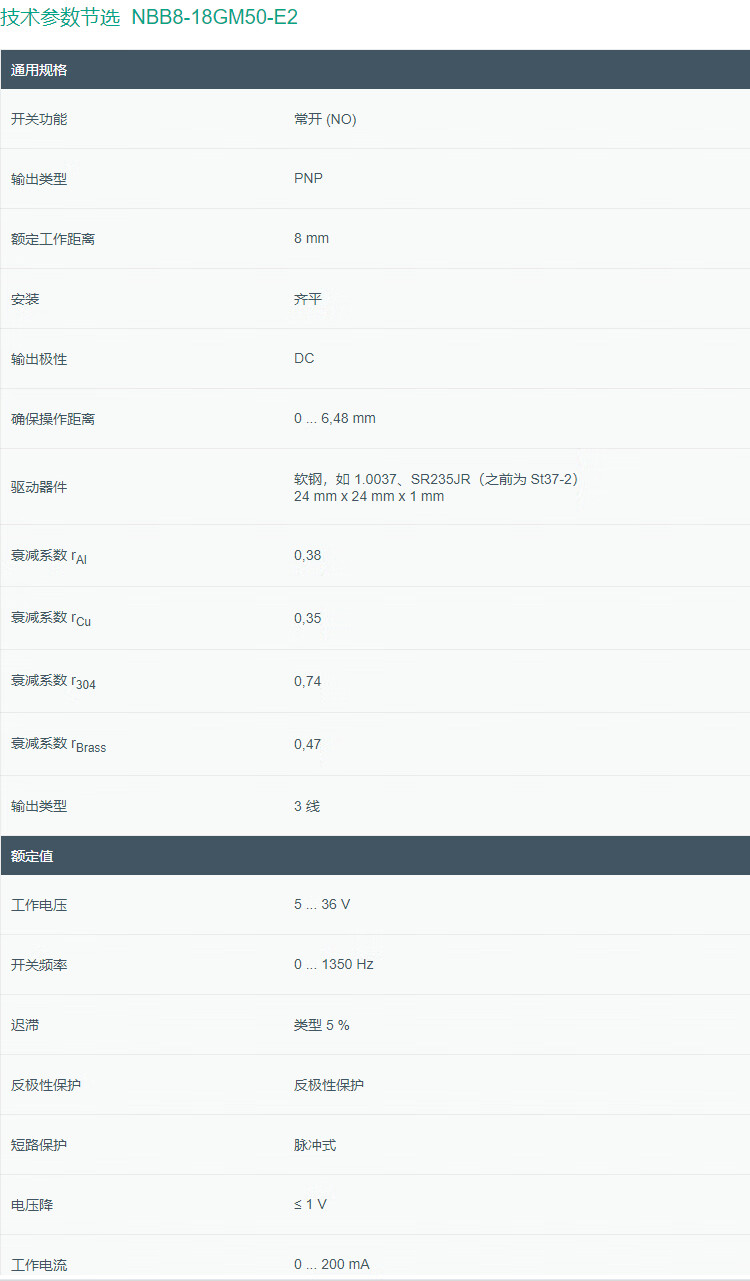Image resolution: width=750 pixels, height=1281 pixels.
Task: Click the 8 mm distance value
Action: [311, 239]
